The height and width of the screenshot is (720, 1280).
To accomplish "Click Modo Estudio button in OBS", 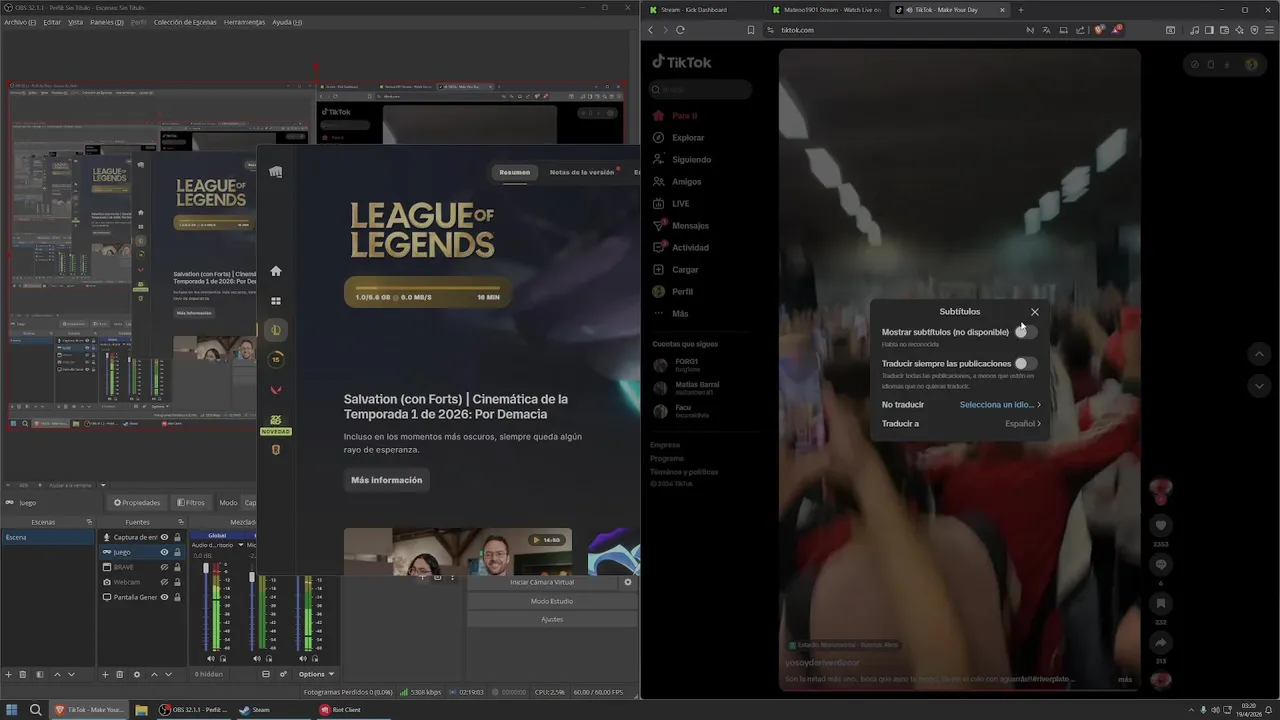I will tap(552, 601).
